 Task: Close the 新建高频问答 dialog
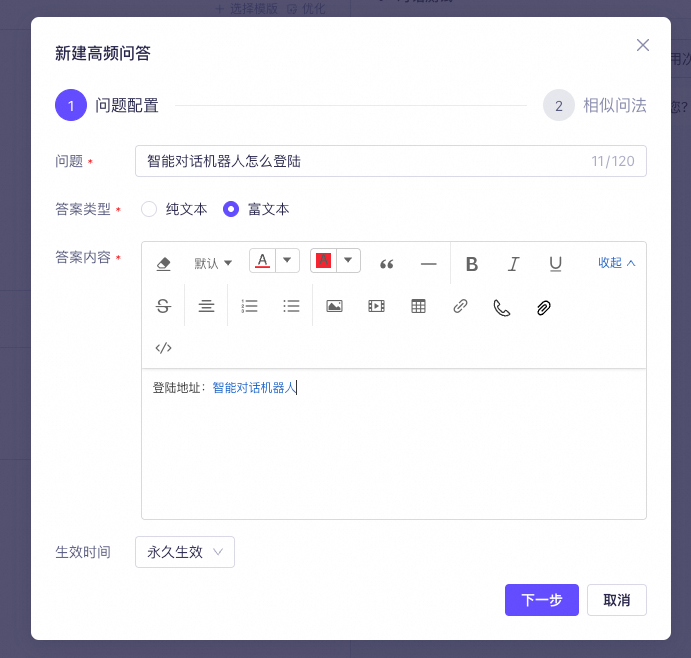[x=643, y=45]
